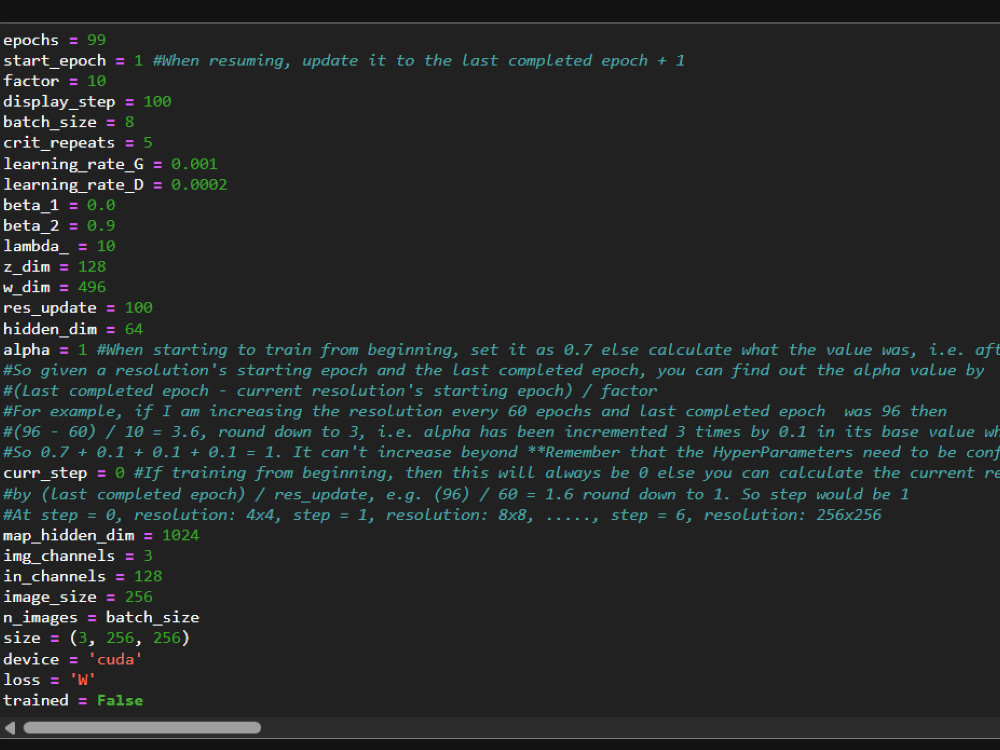Viewport: 1000px width, 750px height.
Task: Click the loss string 'W'
Action: [82, 680]
